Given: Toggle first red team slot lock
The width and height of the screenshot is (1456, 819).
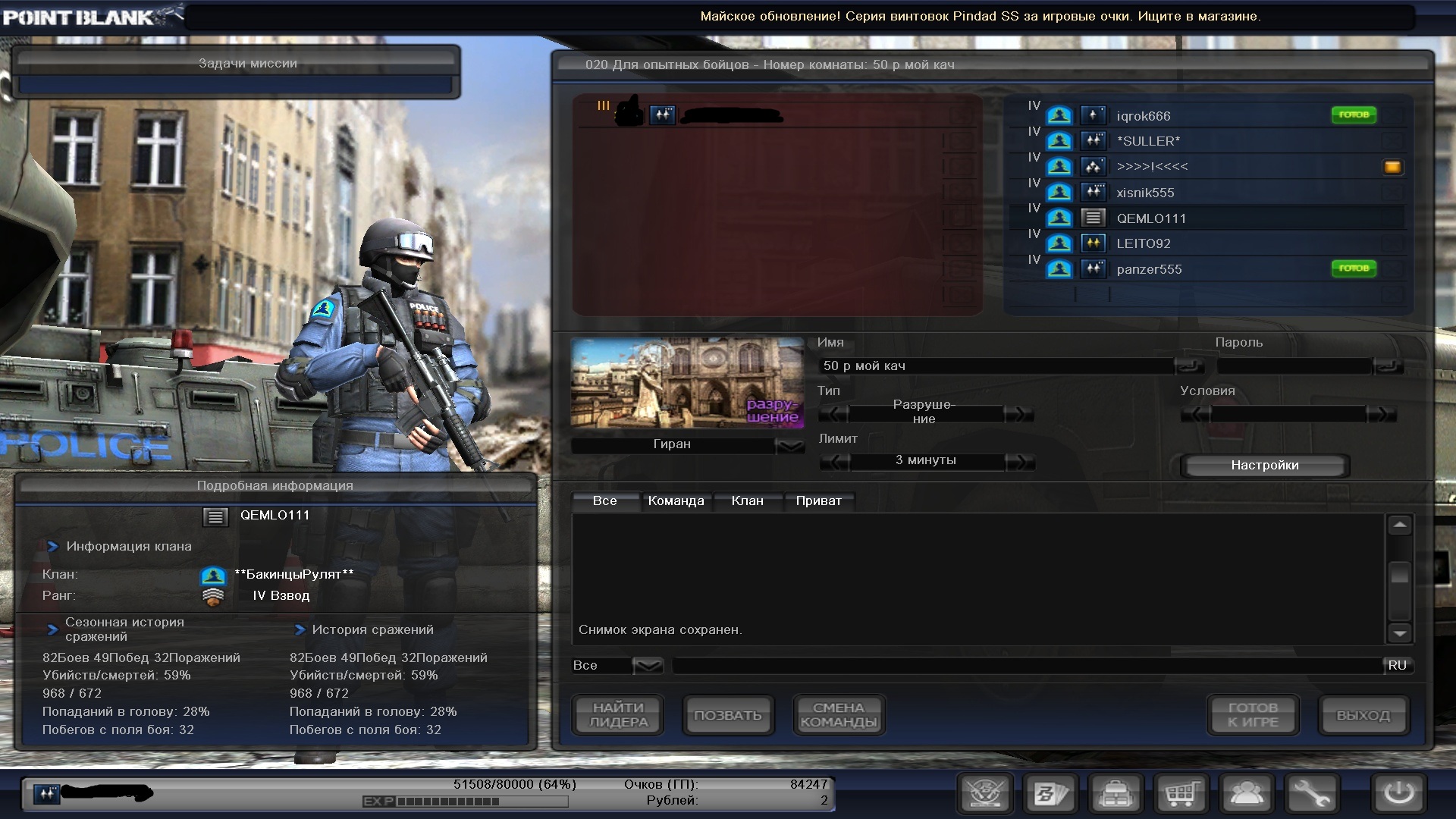Looking at the screenshot, I should click(x=960, y=115).
